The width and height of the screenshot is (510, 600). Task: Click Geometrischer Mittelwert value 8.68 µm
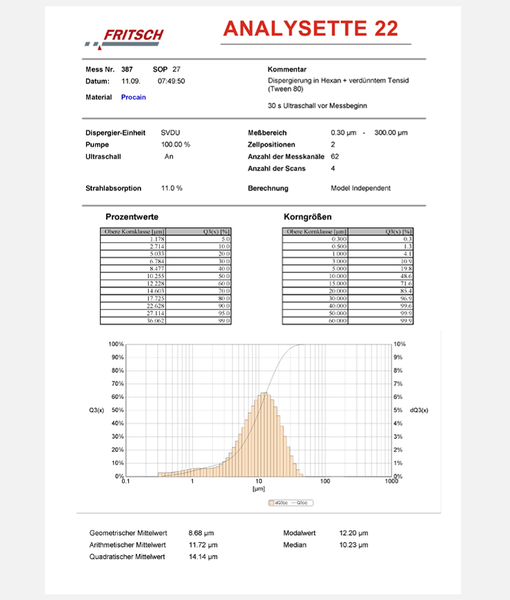tap(201, 533)
